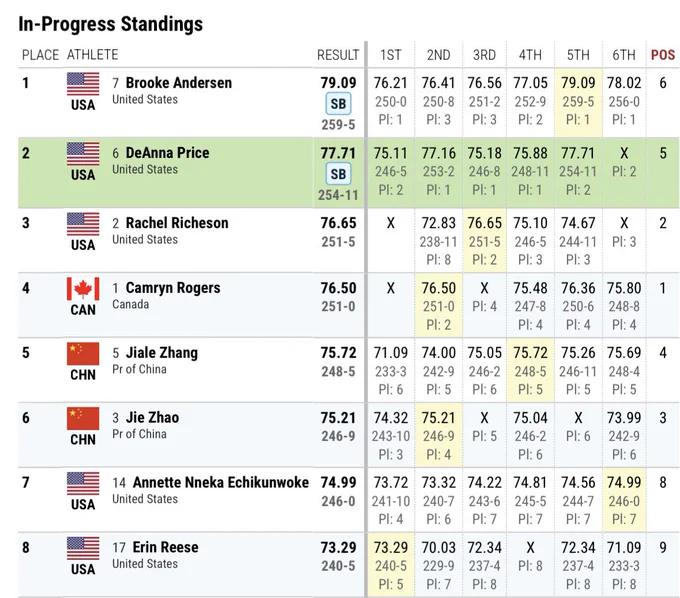Viewport: 680px width, 598px height.
Task: Click highlighted 74.99 sixth-attempt cell
Action: pos(624,500)
